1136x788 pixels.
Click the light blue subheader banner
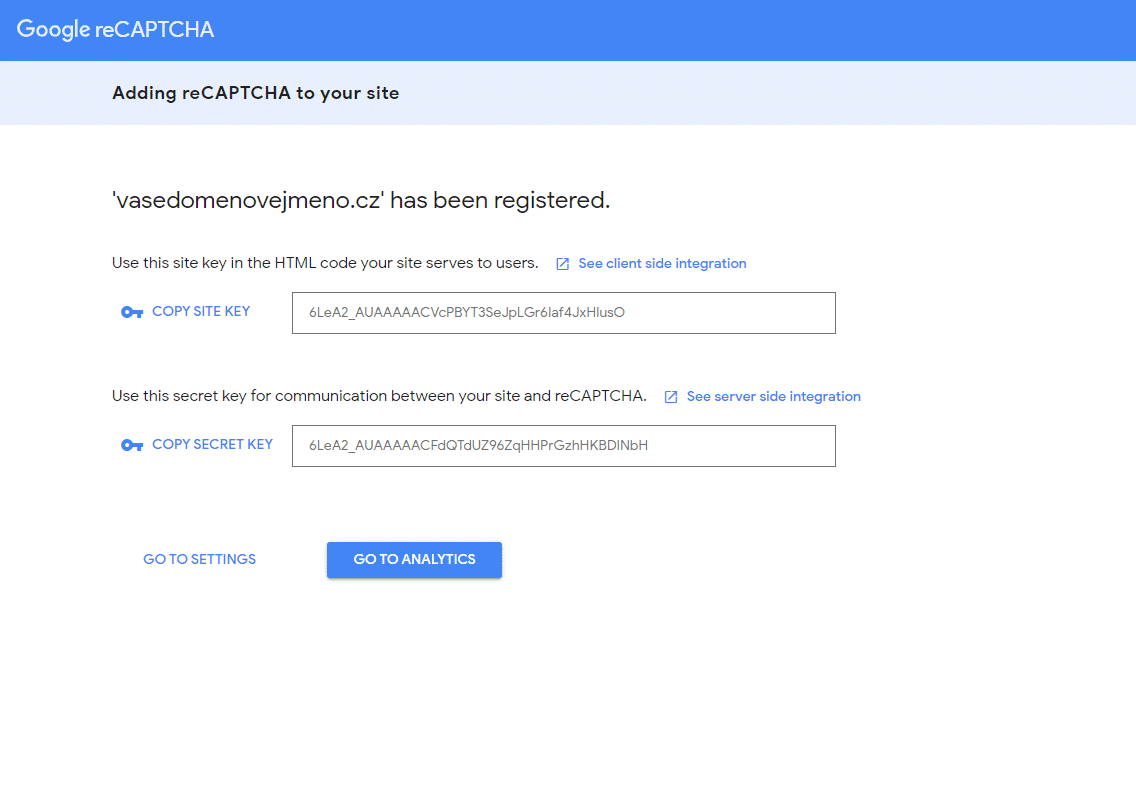(568, 93)
